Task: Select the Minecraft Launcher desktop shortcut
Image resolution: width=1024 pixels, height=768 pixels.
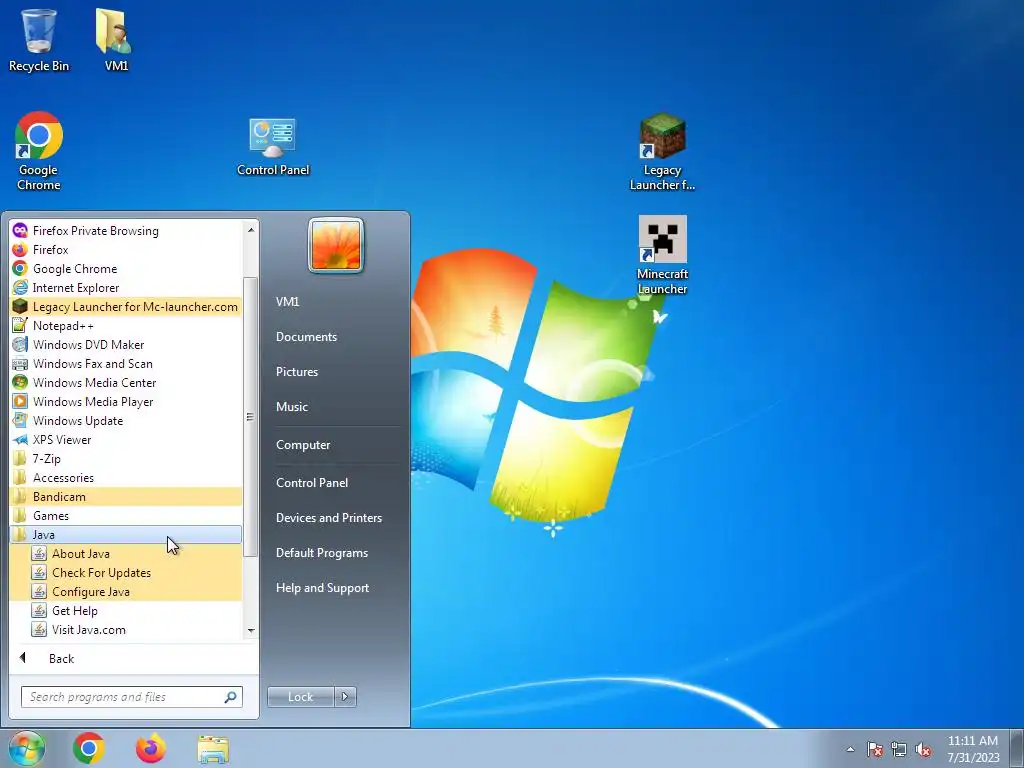Action: point(662,255)
